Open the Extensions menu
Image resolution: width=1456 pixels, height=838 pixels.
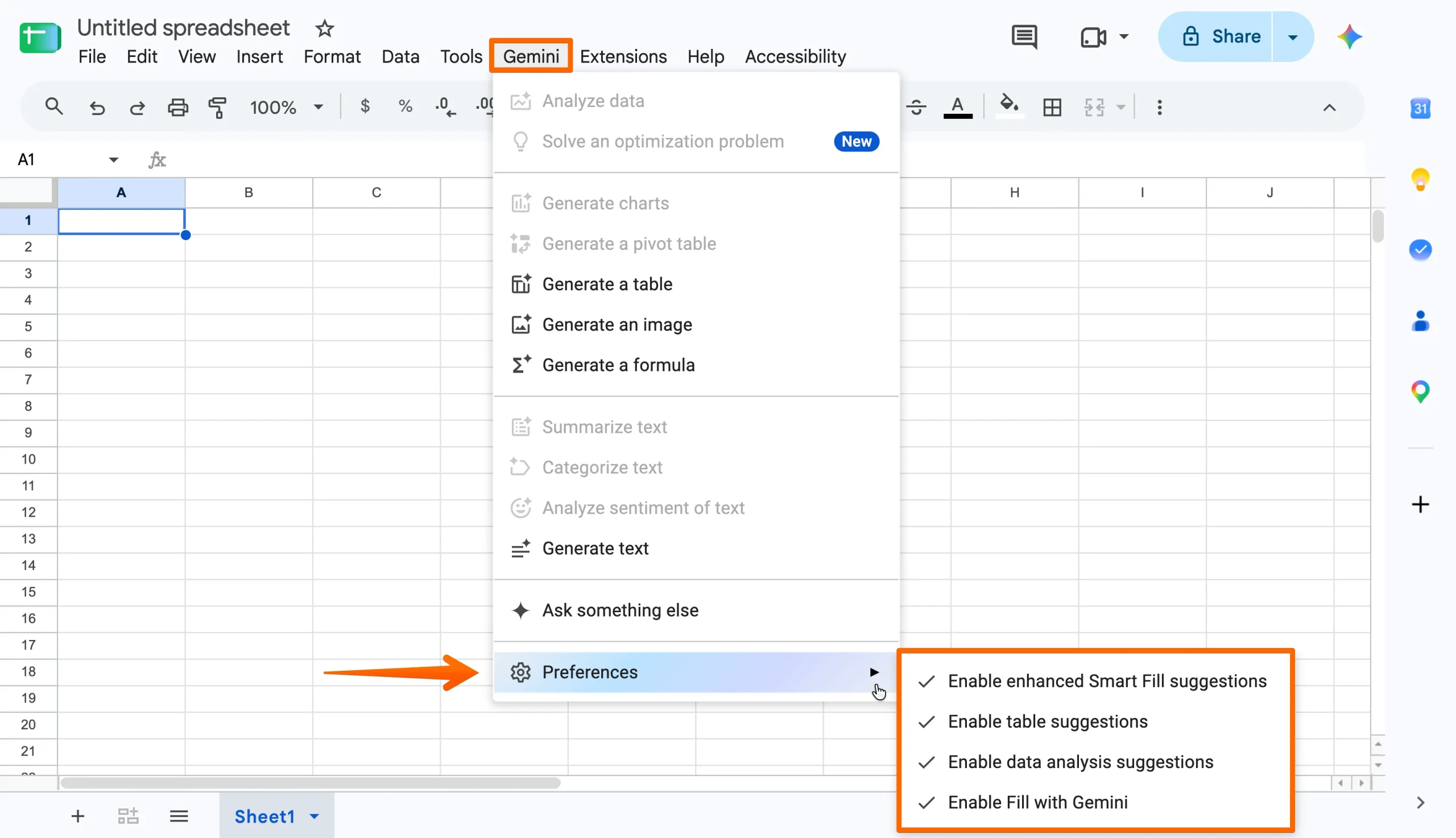tap(623, 56)
